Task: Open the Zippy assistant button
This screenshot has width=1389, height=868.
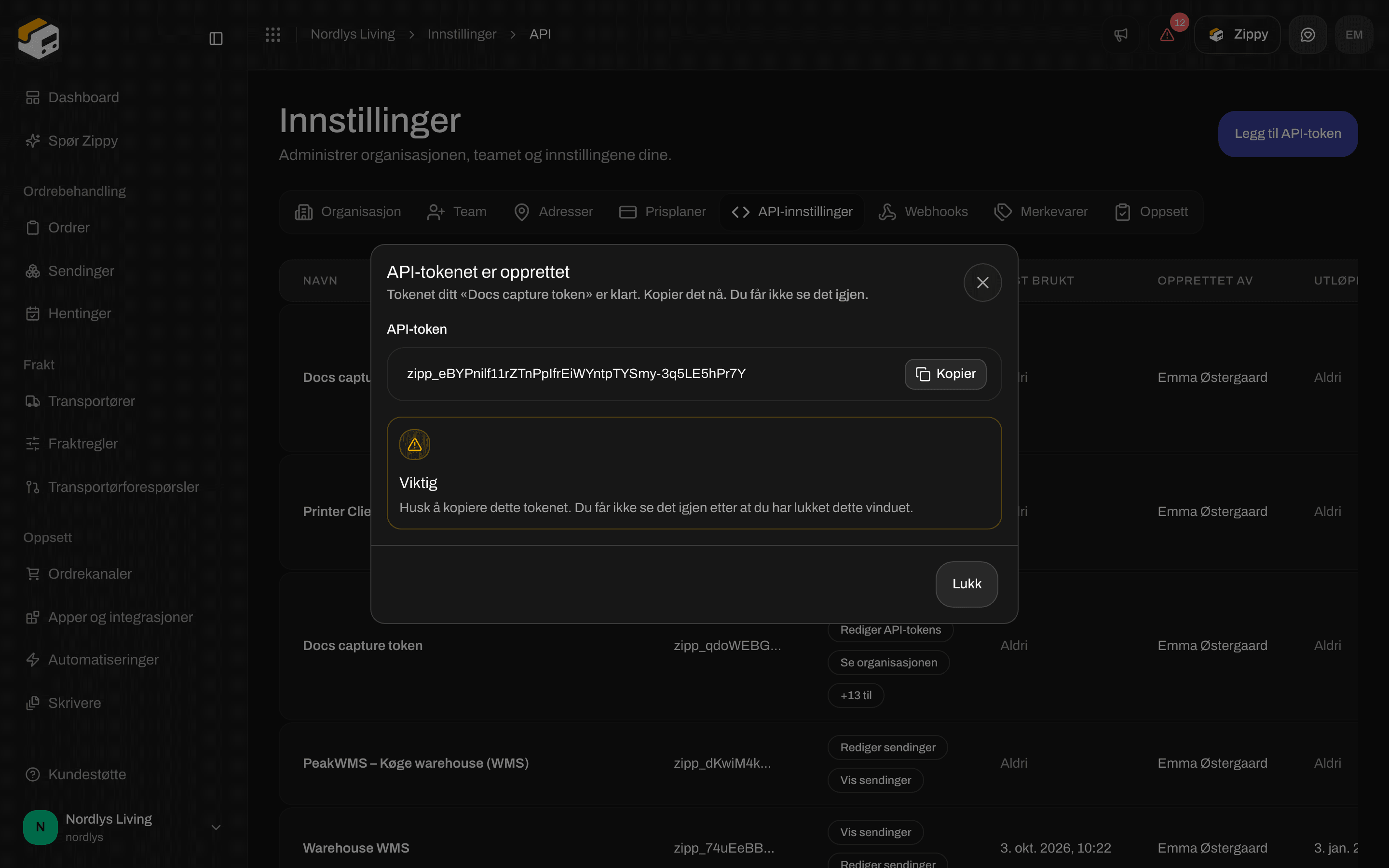Action: (1237, 34)
